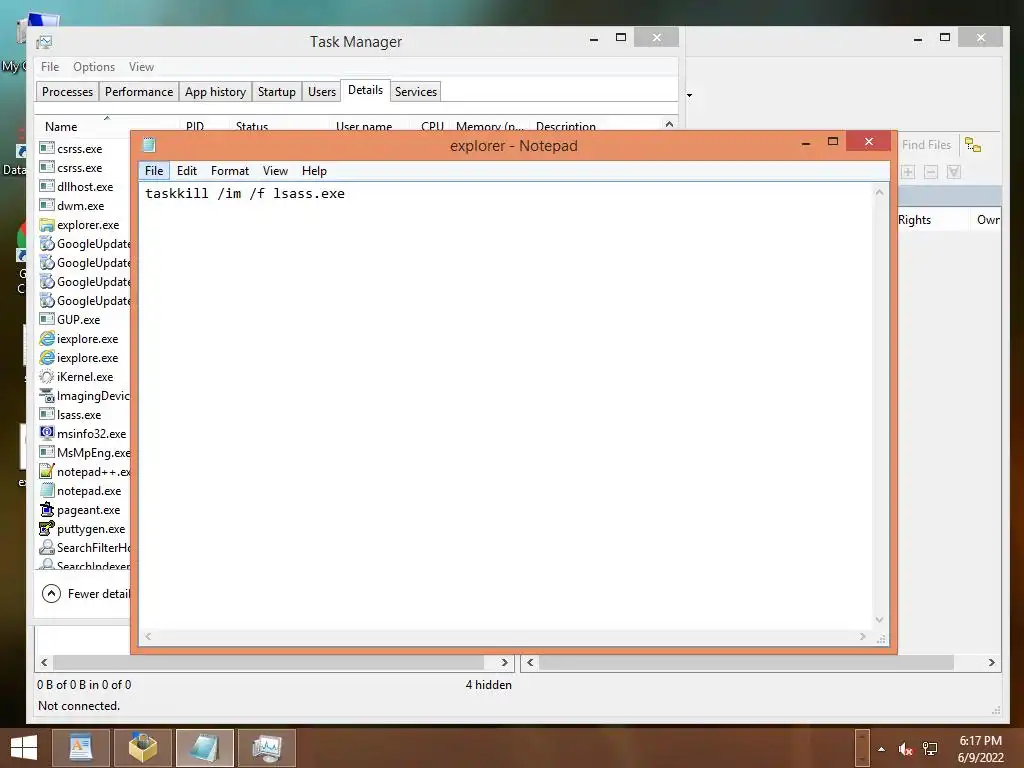Viewport: 1024px width, 768px height.
Task: Select the explorer.exe process icon
Action: [46, 225]
